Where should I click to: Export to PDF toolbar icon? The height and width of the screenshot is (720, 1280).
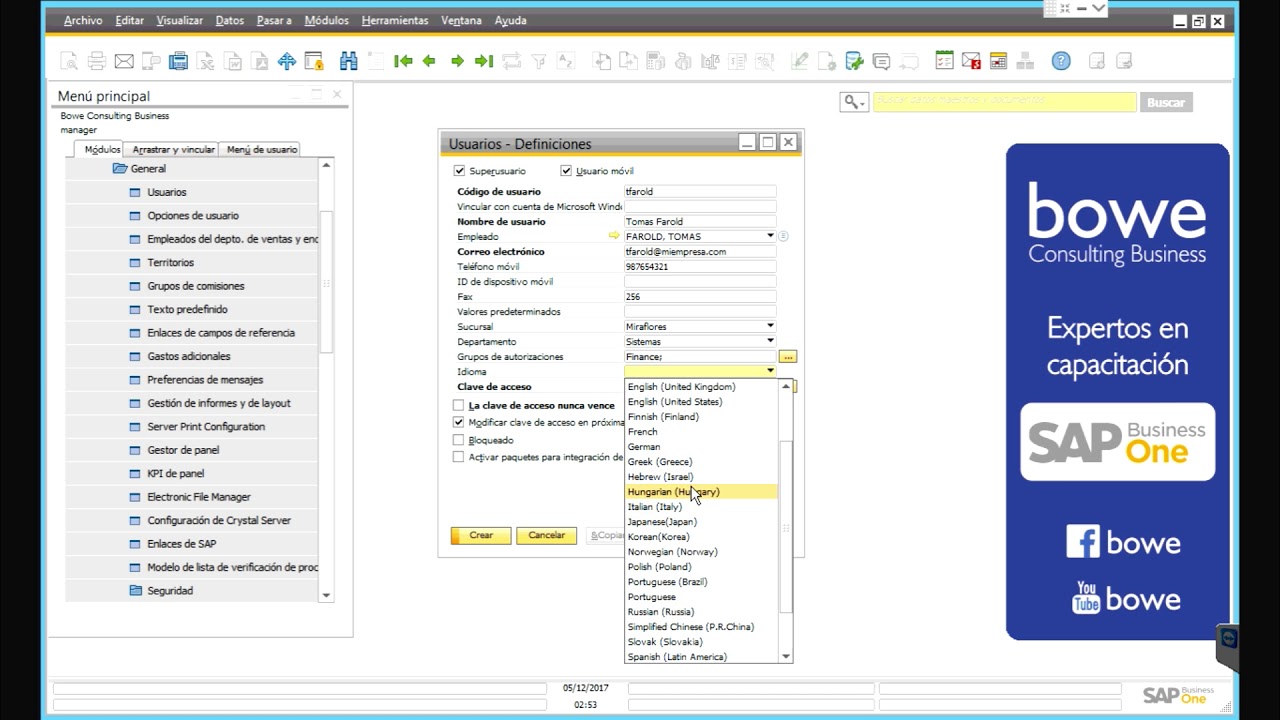[259, 61]
